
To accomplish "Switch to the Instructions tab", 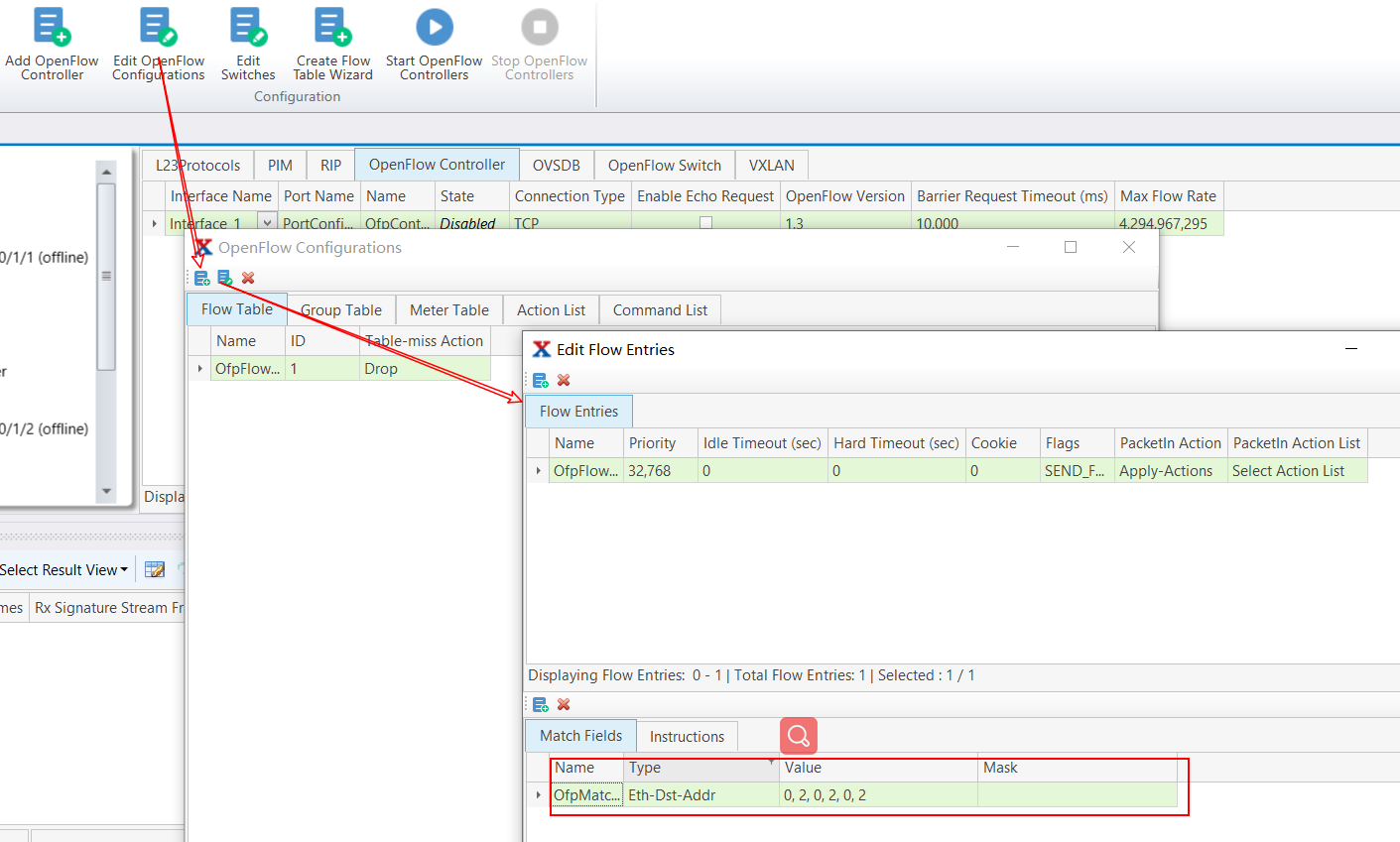I will [687, 737].
